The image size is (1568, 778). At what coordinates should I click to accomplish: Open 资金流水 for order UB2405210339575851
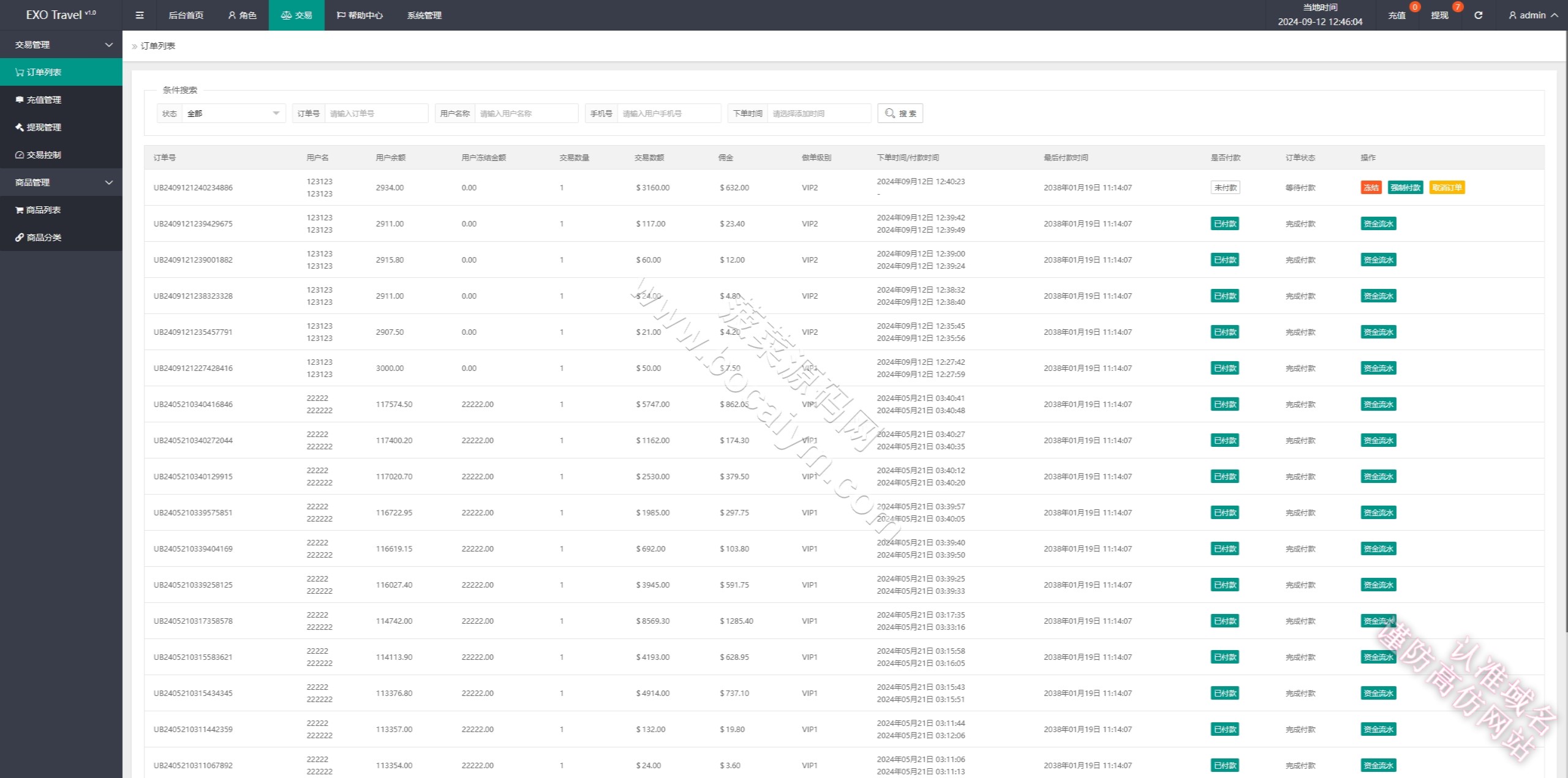tap(1378, 513)
